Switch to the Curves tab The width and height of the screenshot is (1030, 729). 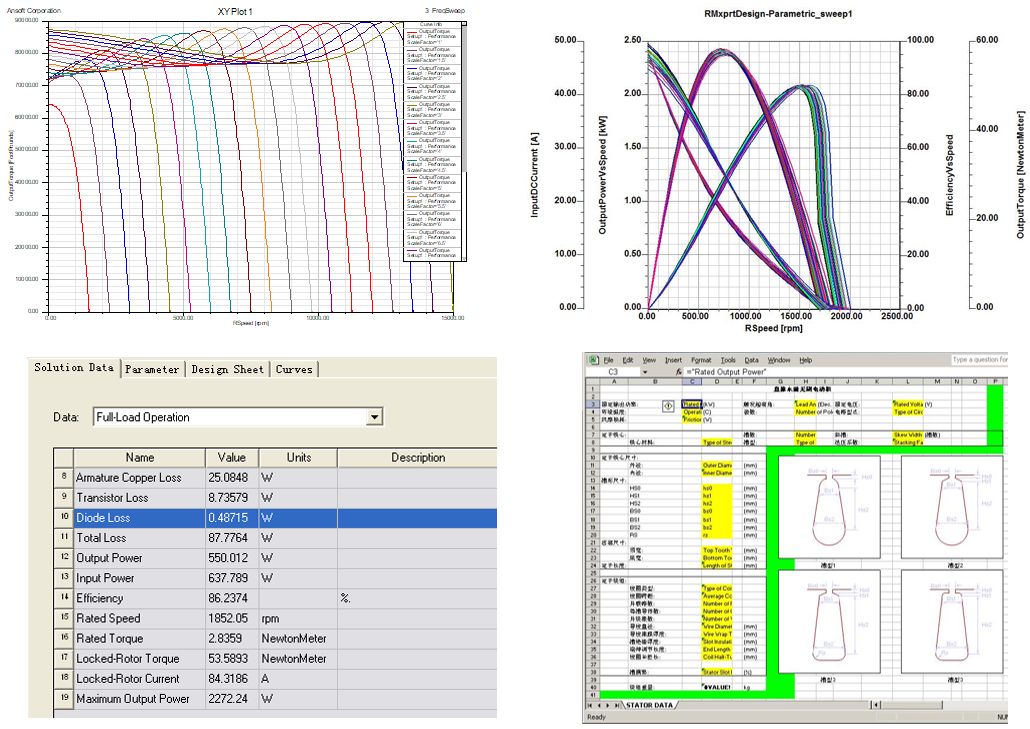click(294, 369)
